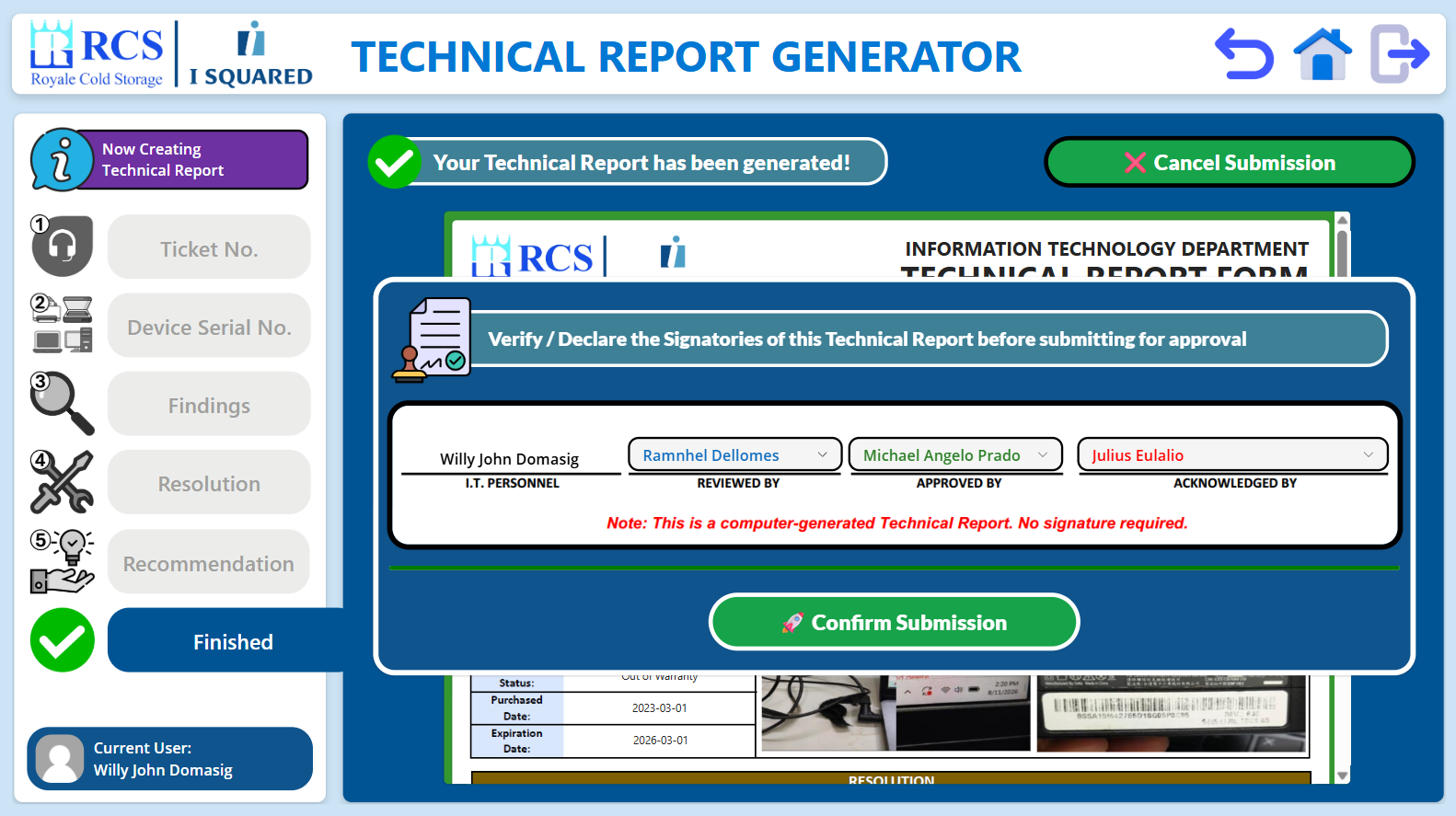Click the red X on Cancel Submission

1135,163
